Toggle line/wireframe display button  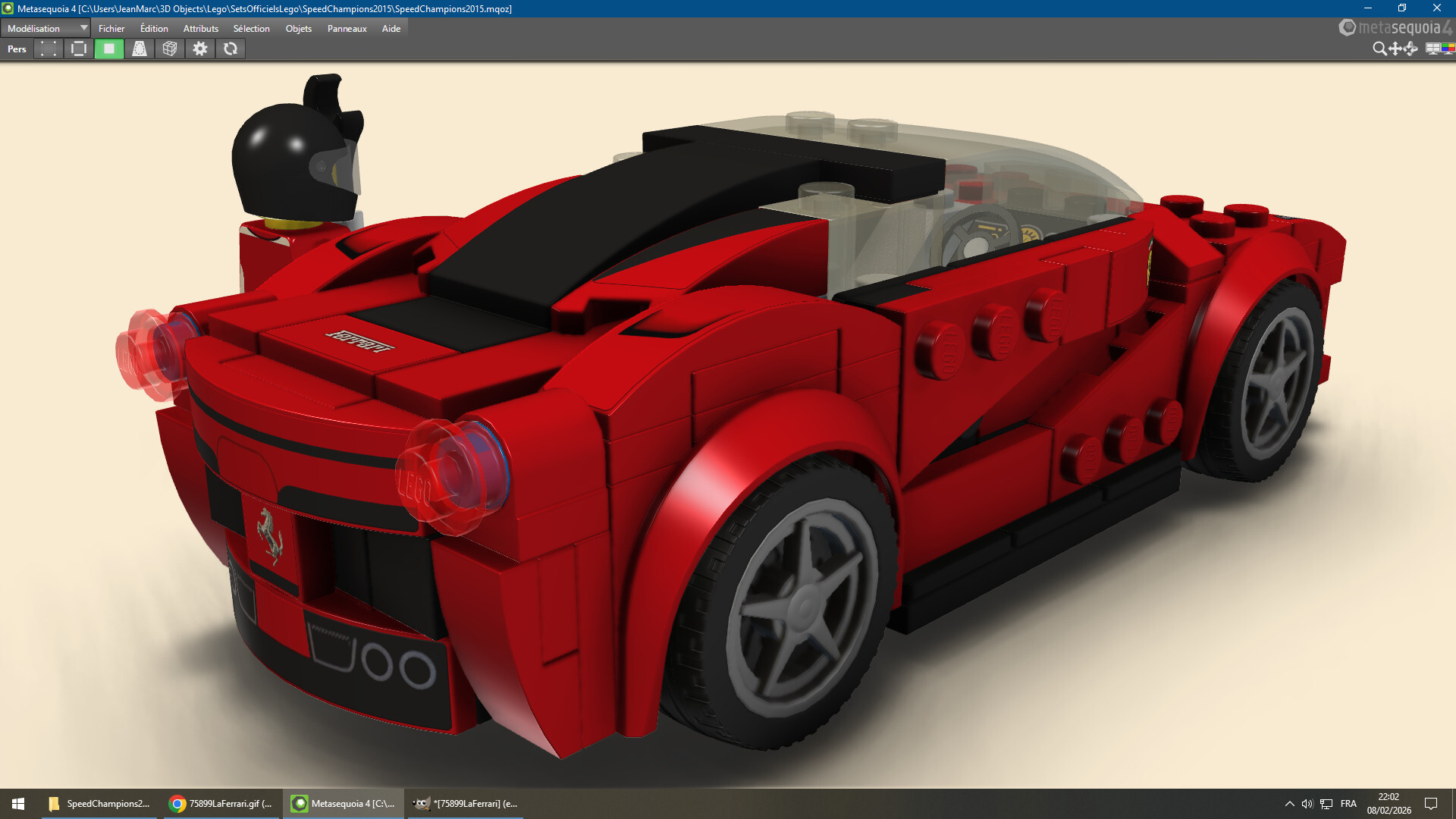[79, 49]
